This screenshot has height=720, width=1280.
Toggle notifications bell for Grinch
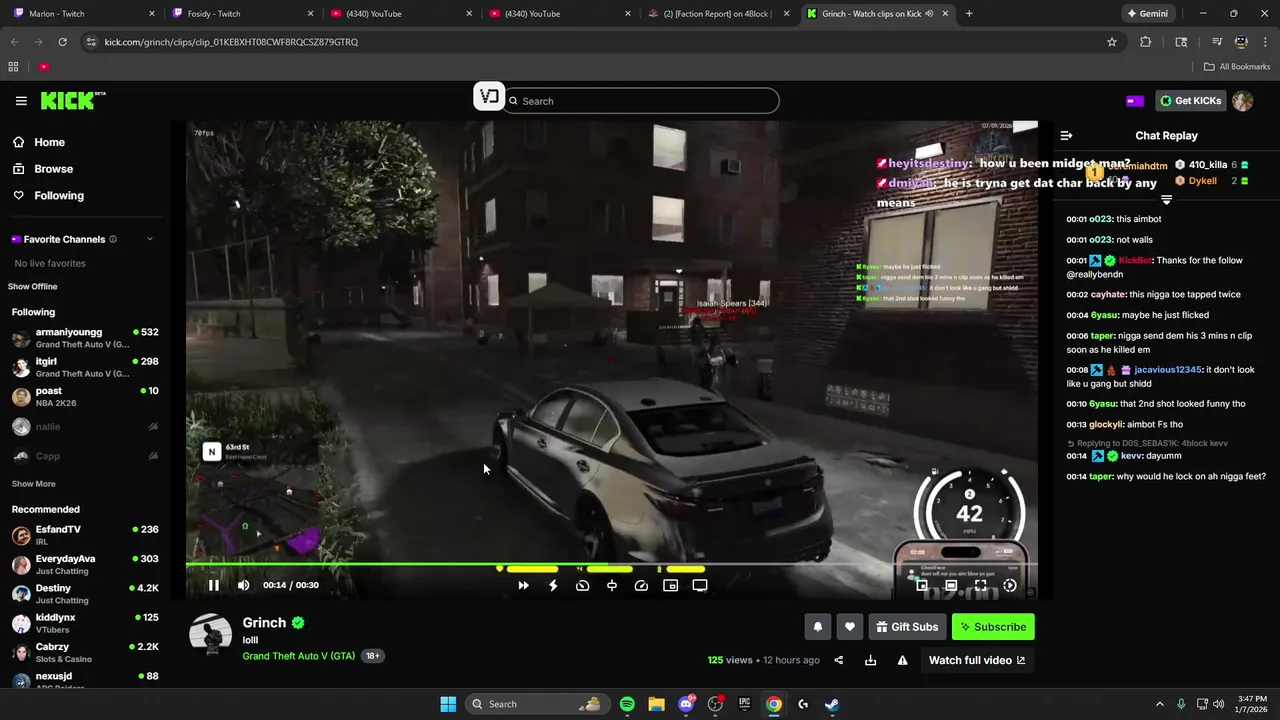[x=818, y=627]
